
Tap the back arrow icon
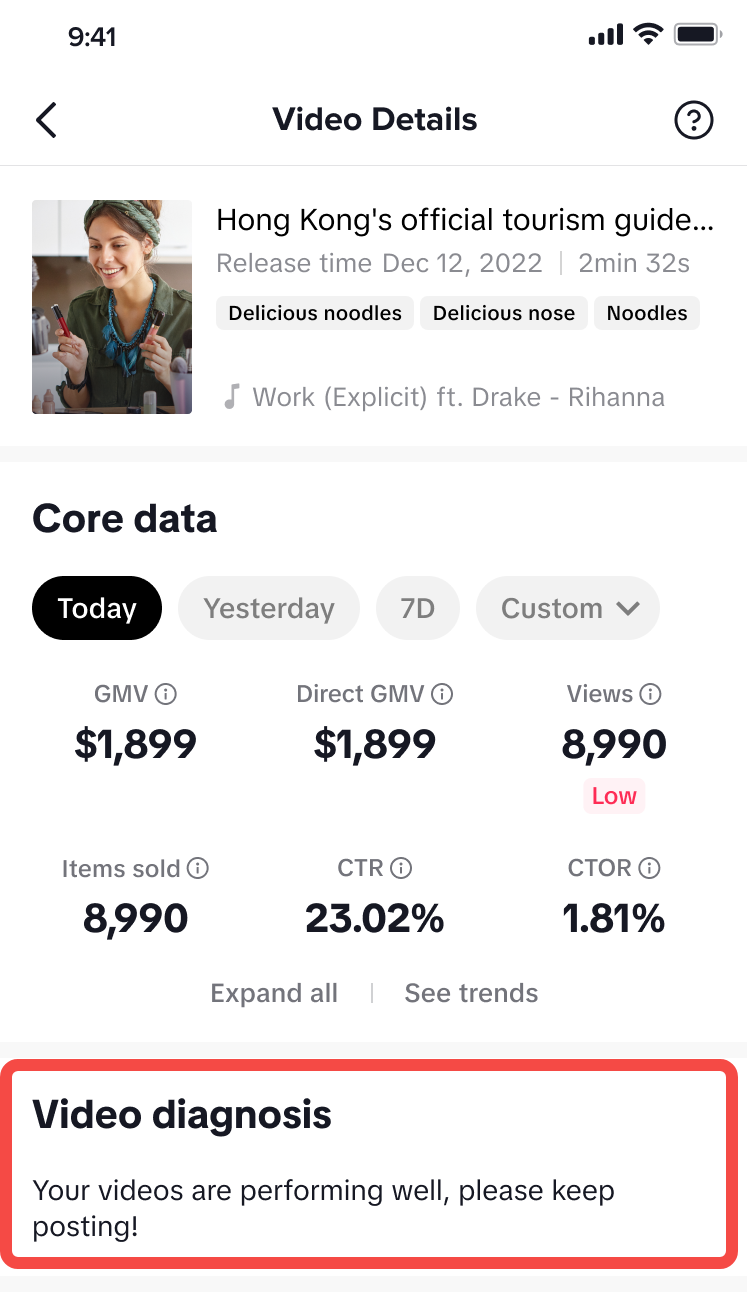click(x=46, y=120)
